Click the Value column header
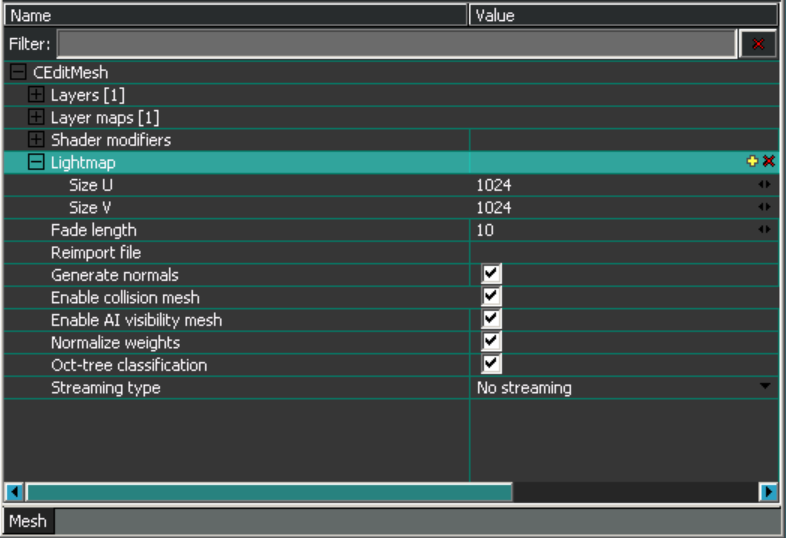786x538 pixels. pyautogui.click(x=623, y=16)
